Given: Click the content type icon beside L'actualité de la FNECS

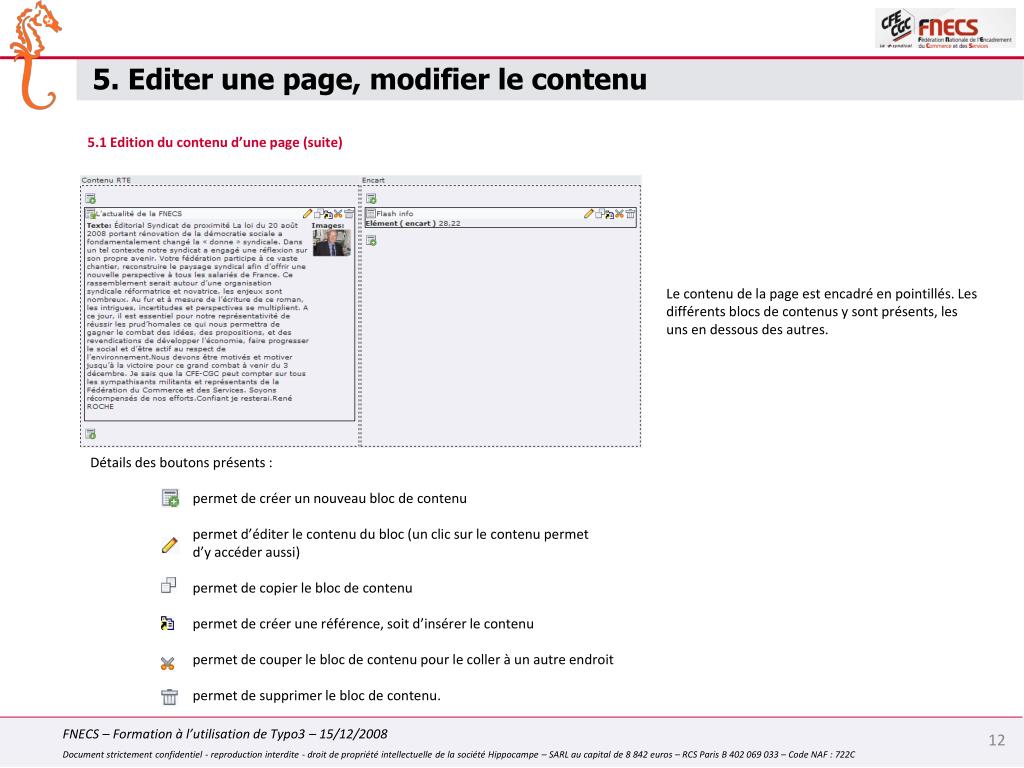Looking at the screenshot, I should (91, 214).
